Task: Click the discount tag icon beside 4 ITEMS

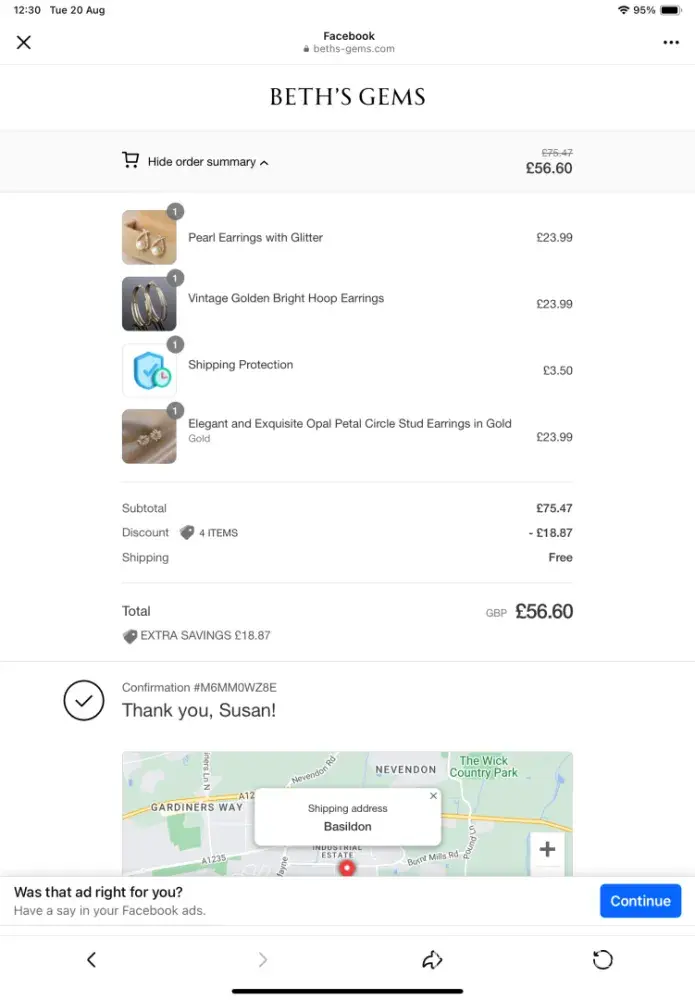Action: 187,533
